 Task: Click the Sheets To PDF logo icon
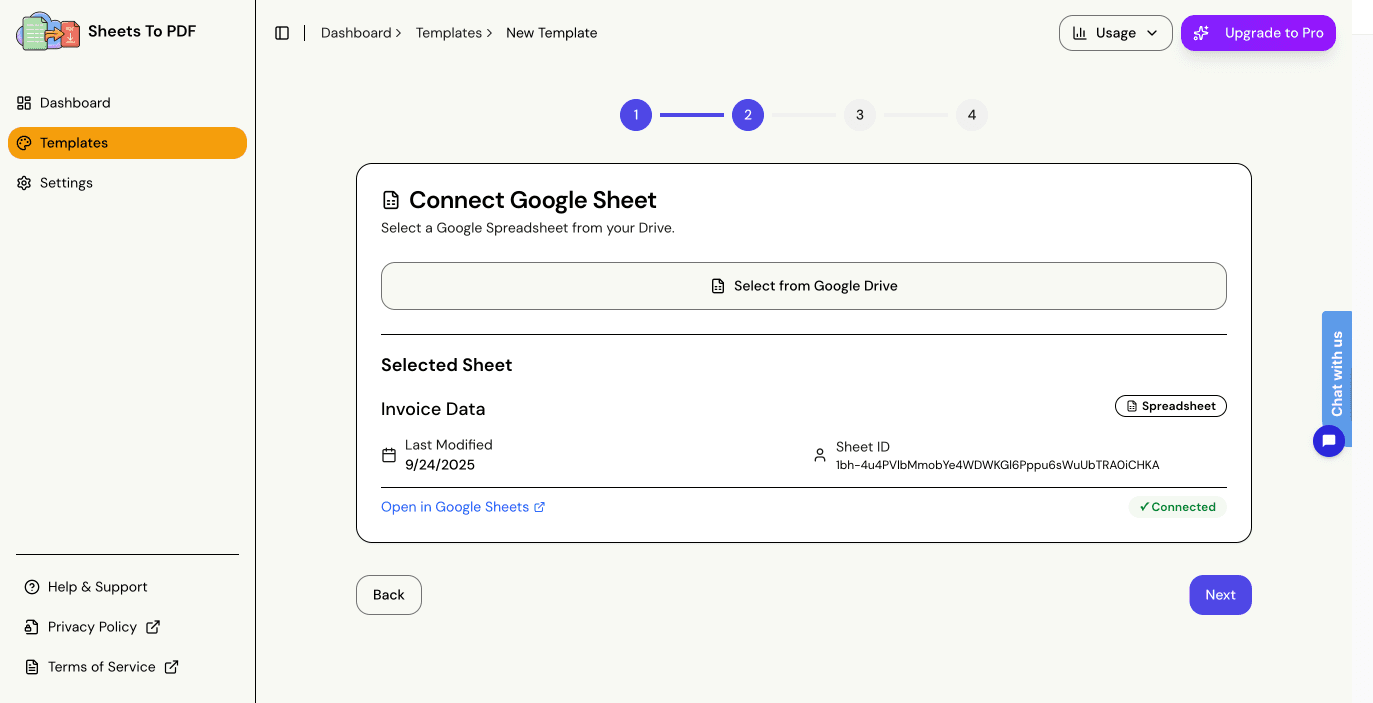coord(47,32)
